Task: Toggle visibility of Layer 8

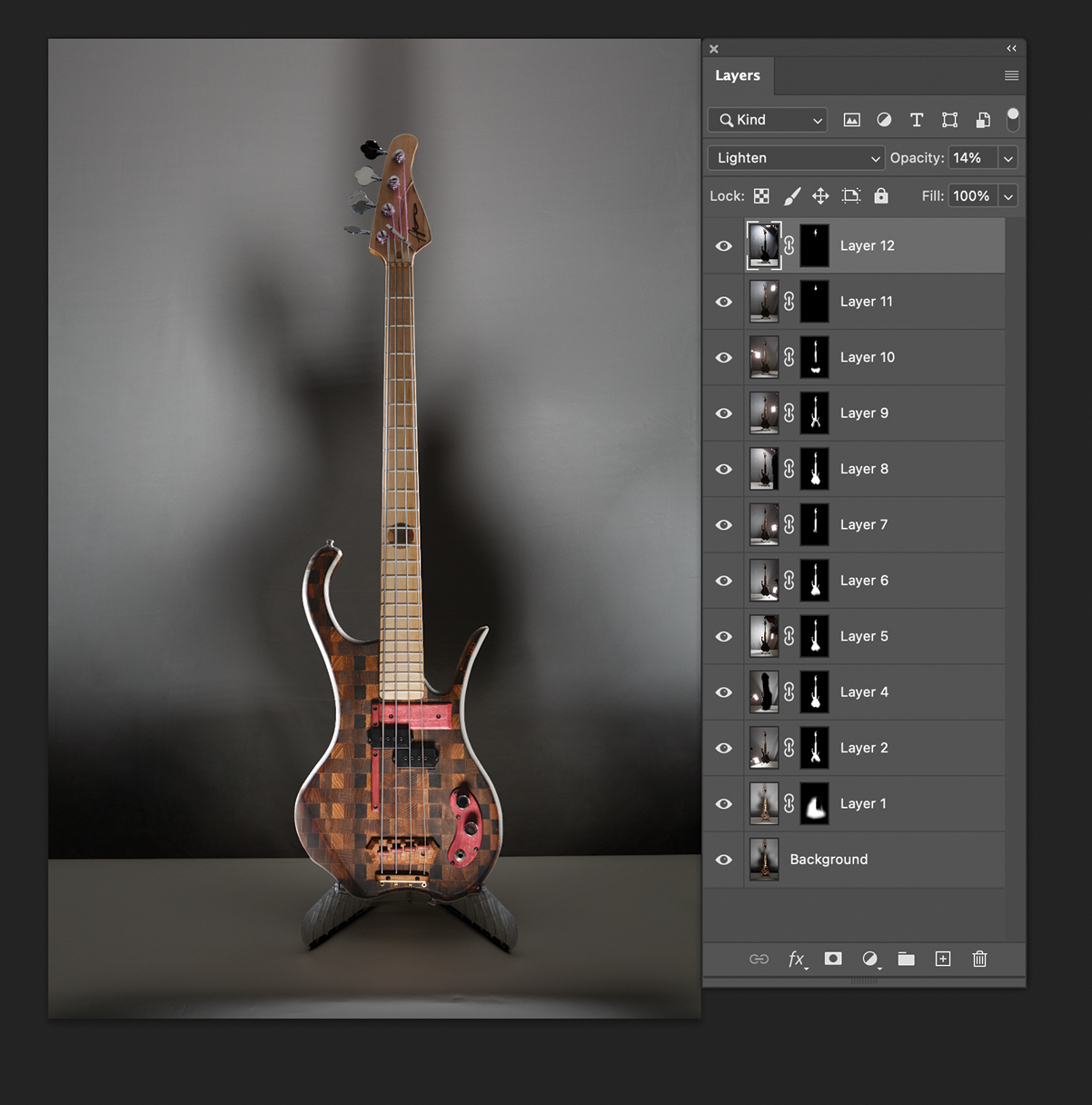Action: pos(724,469)
